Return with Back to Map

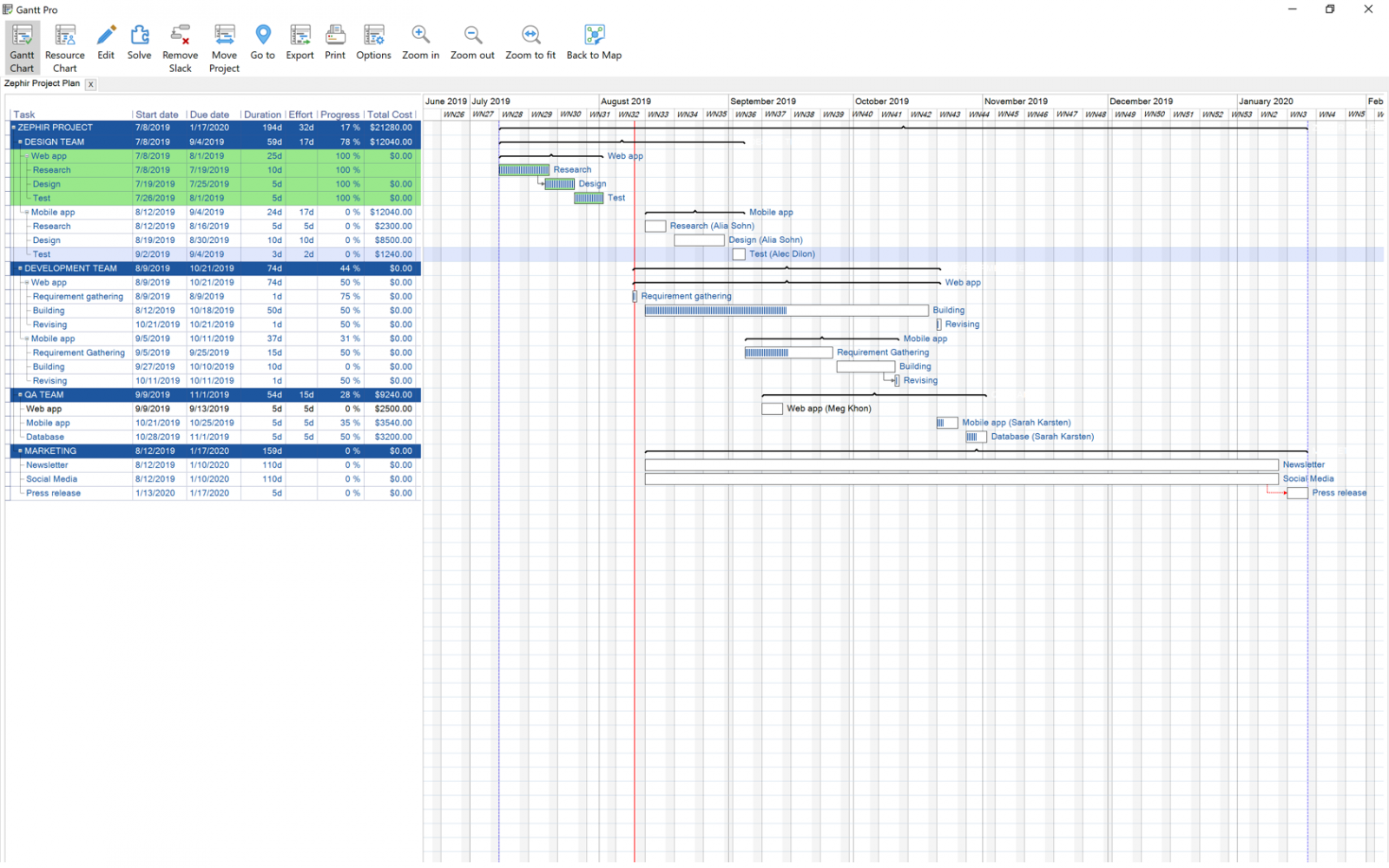[x=594, y=43]
